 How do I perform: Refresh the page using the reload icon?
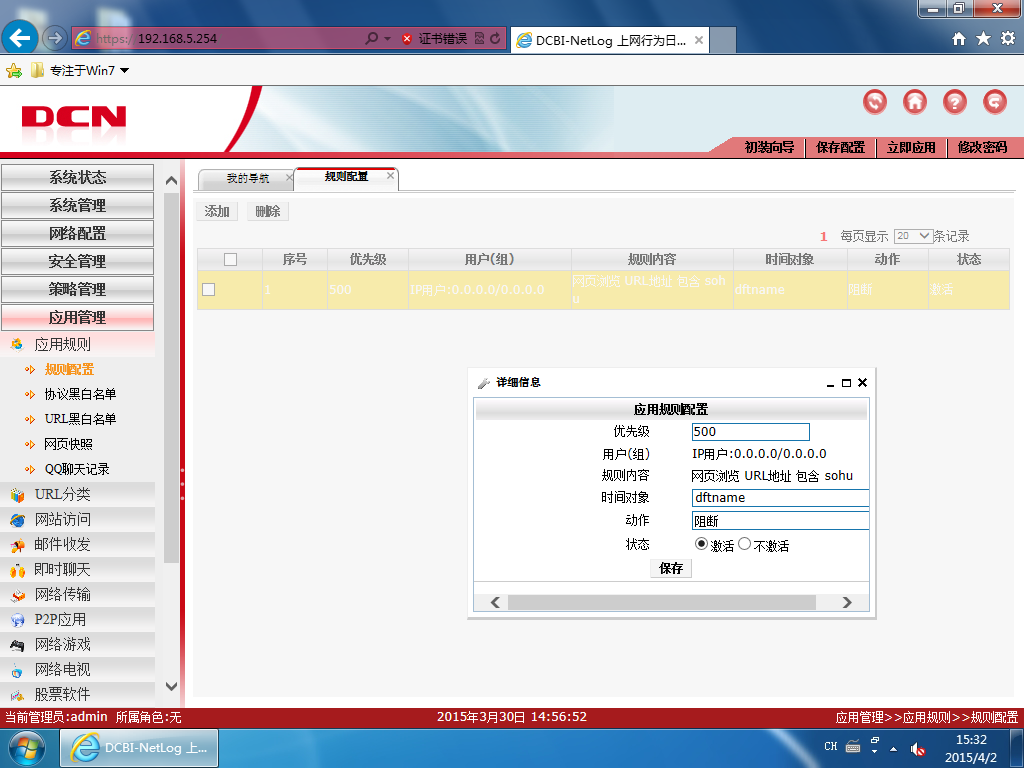495,39
